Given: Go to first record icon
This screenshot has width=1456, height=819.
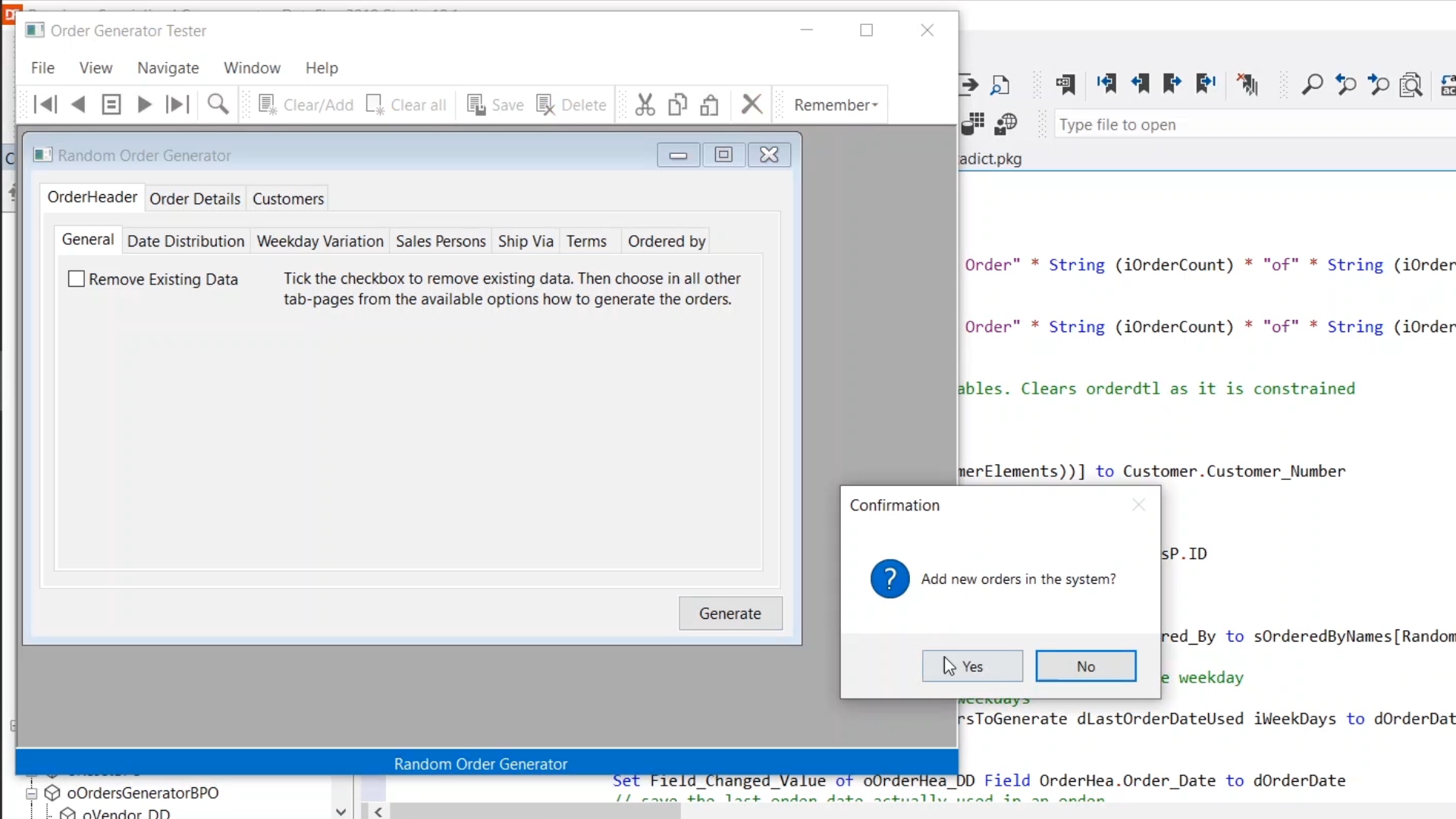Looking at the screenshot, I should 45,105.
